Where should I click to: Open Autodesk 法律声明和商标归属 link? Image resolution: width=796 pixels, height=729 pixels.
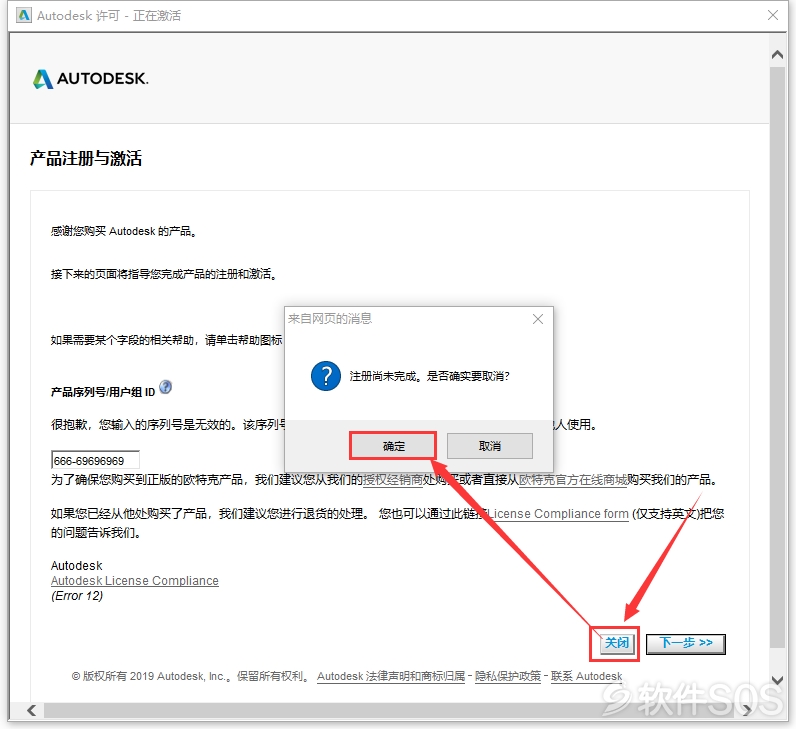click(391, 676)
